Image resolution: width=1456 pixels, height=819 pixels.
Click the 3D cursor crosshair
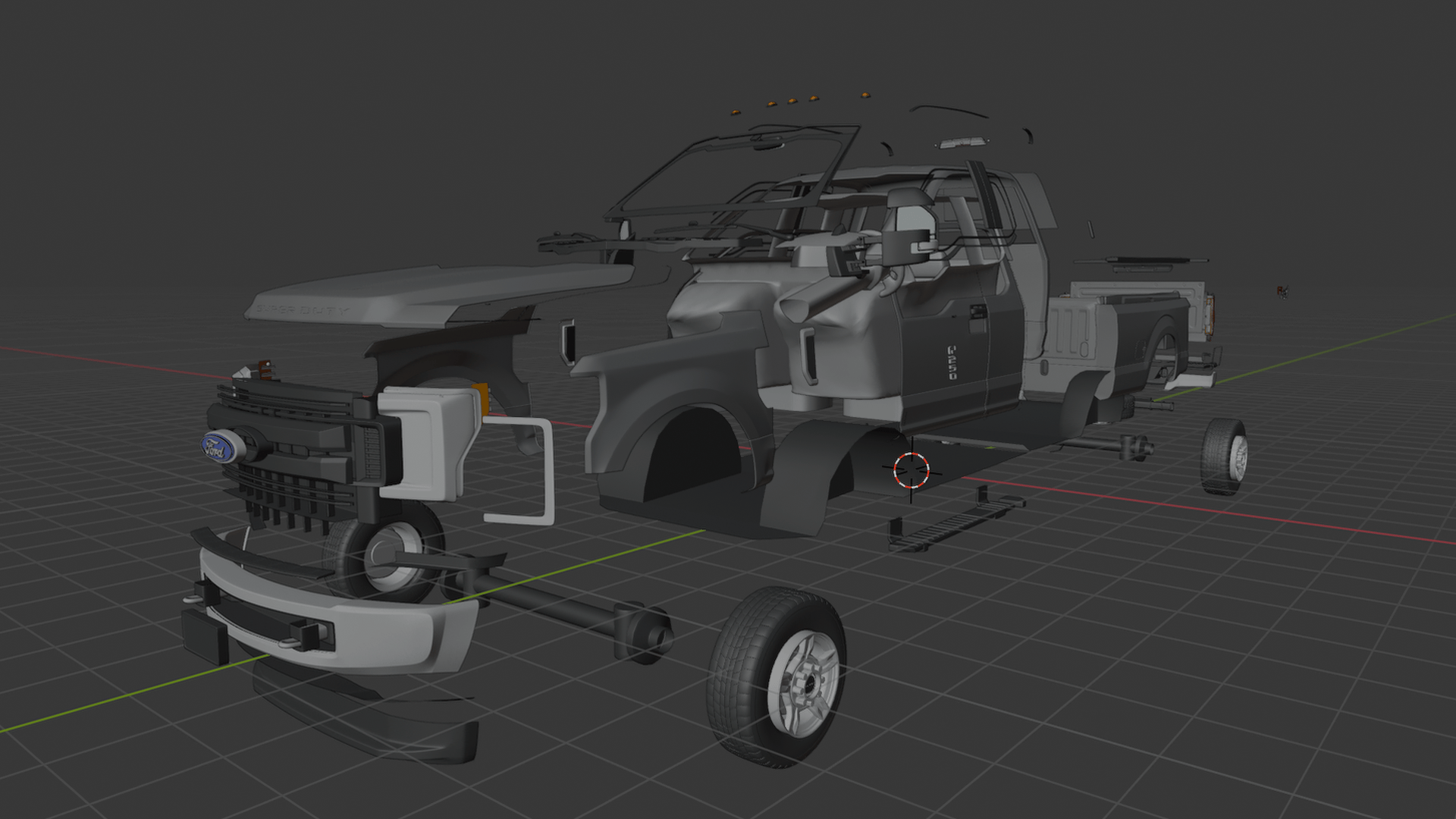911,470
